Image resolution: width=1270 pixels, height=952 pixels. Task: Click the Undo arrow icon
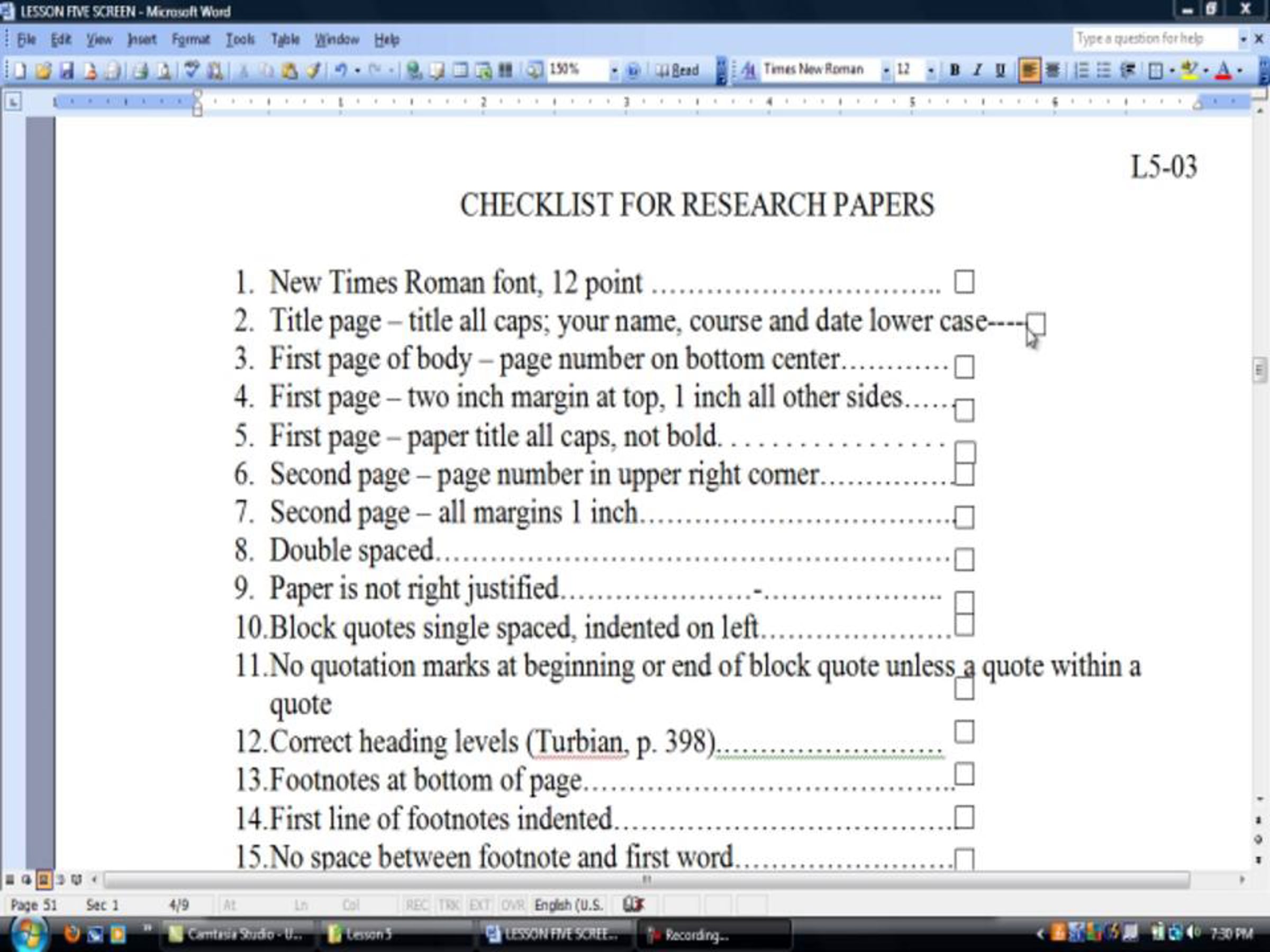[340, 70]
